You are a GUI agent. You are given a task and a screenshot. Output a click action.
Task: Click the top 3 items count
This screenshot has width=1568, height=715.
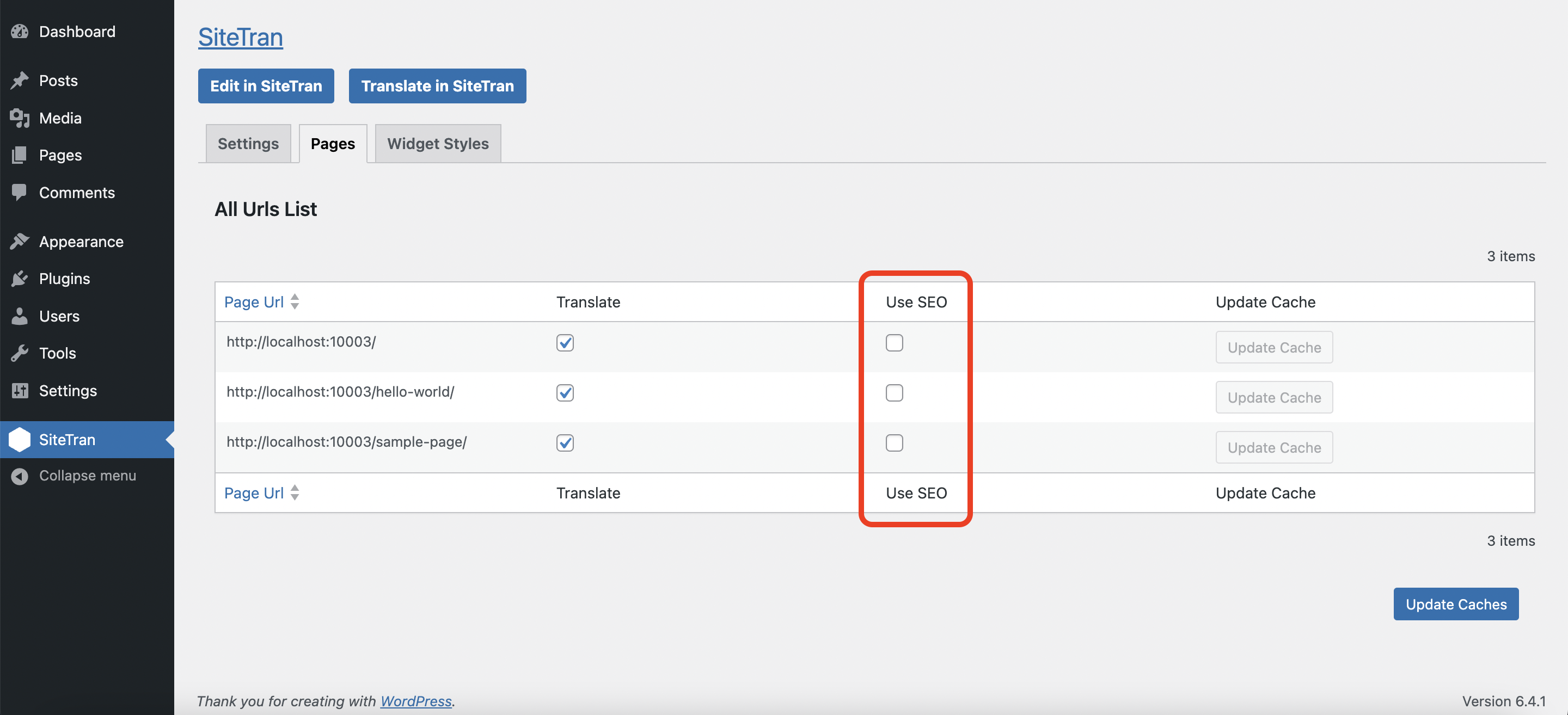tap(1511, 256)
